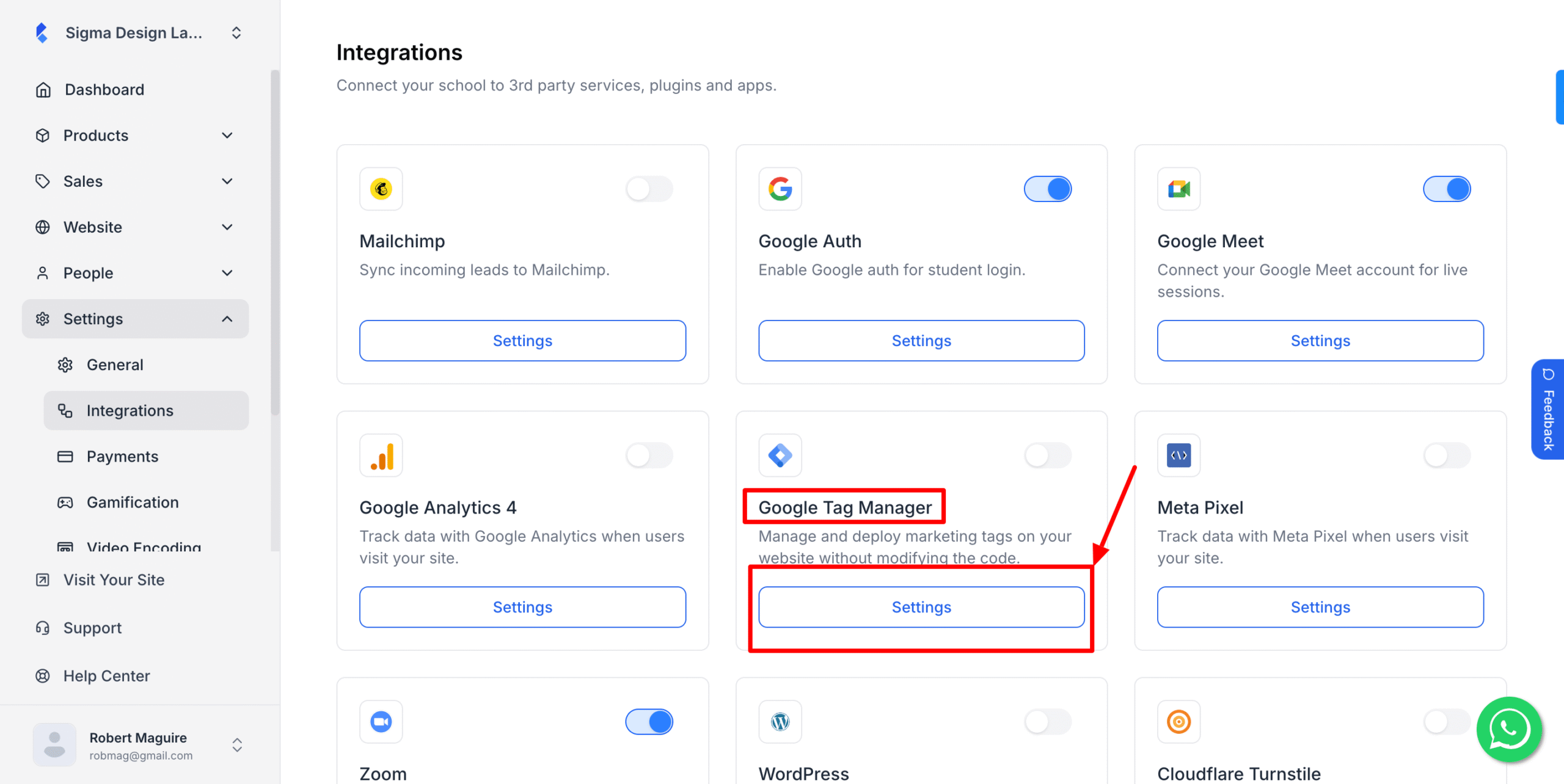Click the WordPress logo icon

pyautogui.click(x=780, y=721)
